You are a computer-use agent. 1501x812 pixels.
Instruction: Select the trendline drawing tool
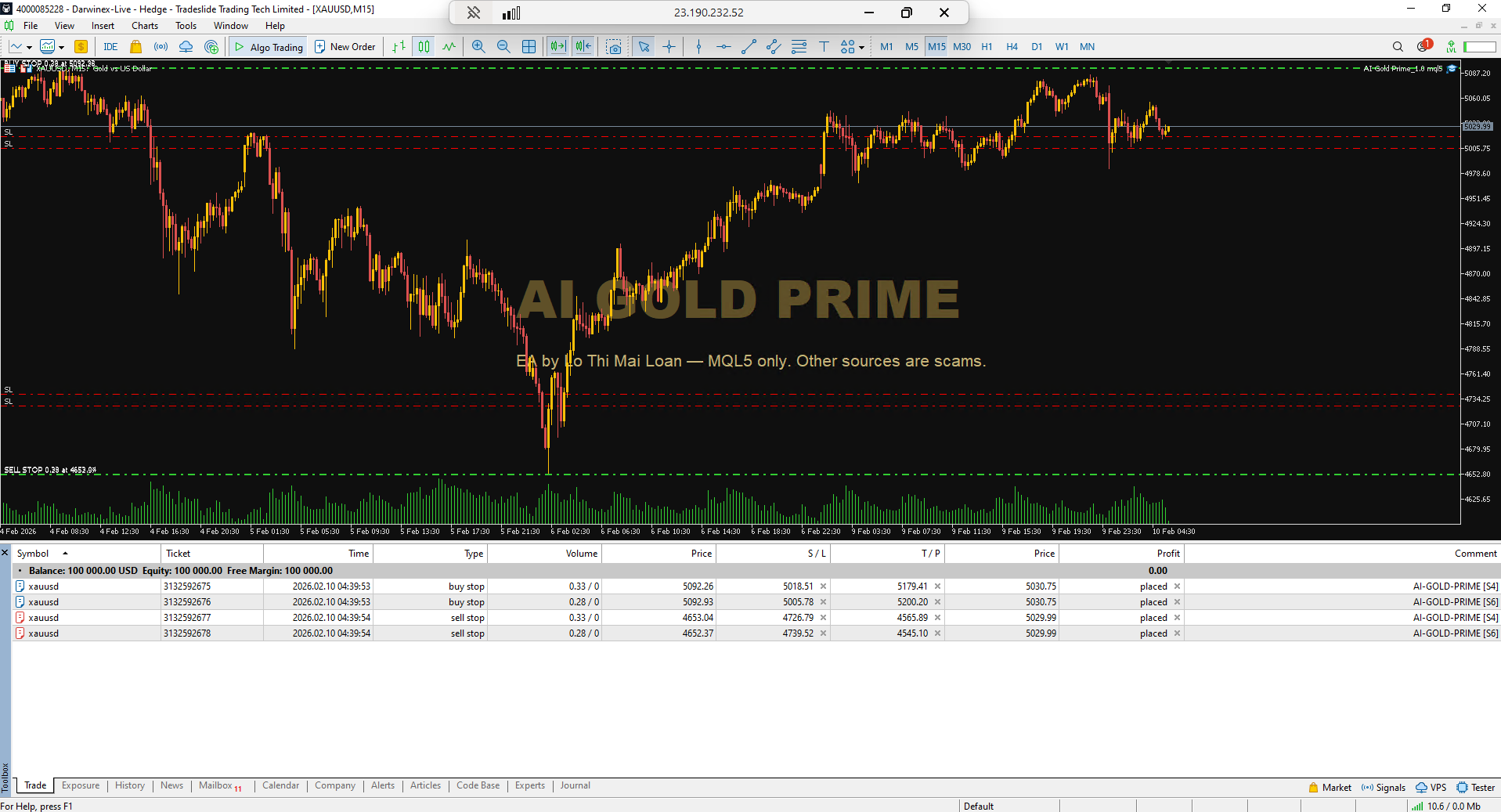[749, 47]
